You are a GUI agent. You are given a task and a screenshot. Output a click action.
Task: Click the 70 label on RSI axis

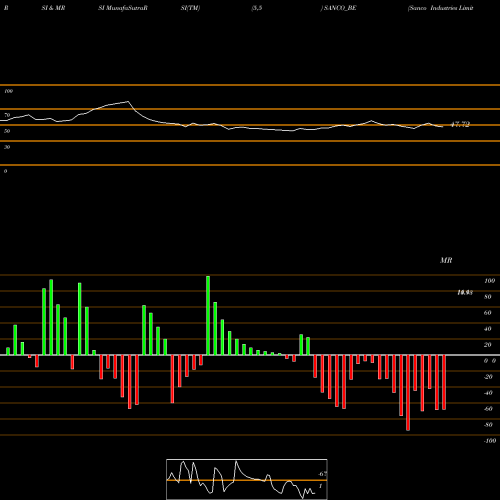click(x=7, y=115)
